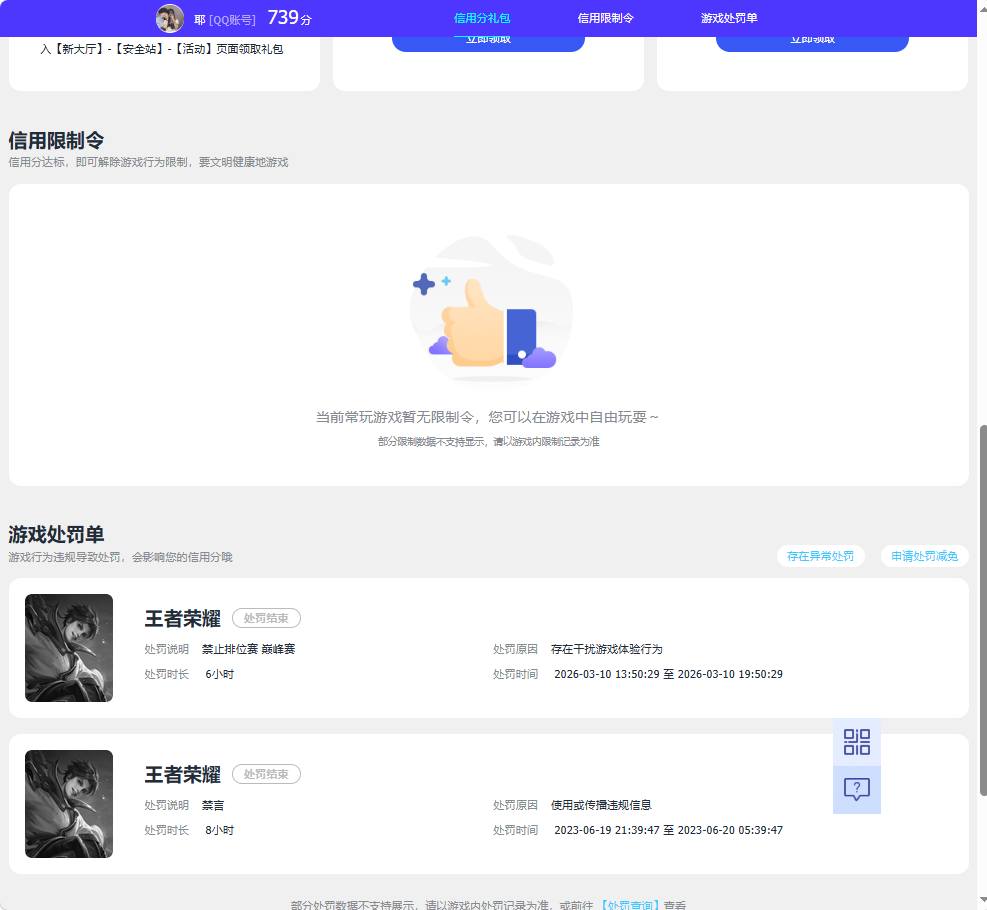
Task: Click the 耶 [QQ账号] username
Action: (x=225, y=20)
